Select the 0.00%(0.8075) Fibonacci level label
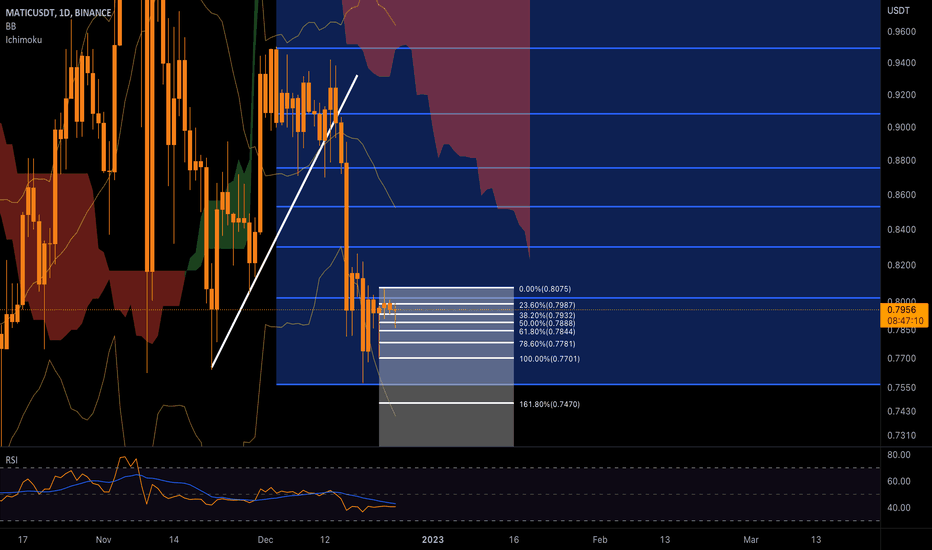The height and width of the screenshot is (550, 932). [544, 289]
